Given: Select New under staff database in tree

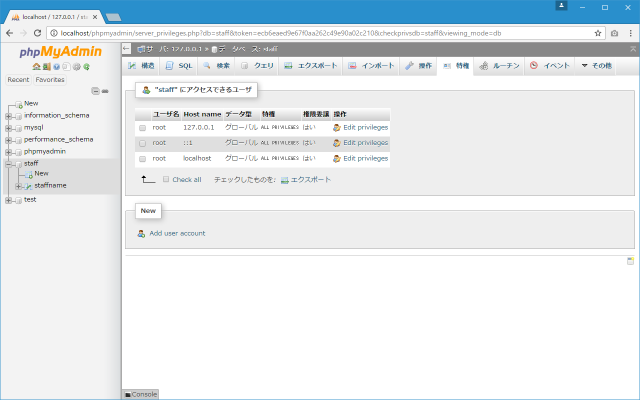Looking at the screenshot, I should [41, 173].
